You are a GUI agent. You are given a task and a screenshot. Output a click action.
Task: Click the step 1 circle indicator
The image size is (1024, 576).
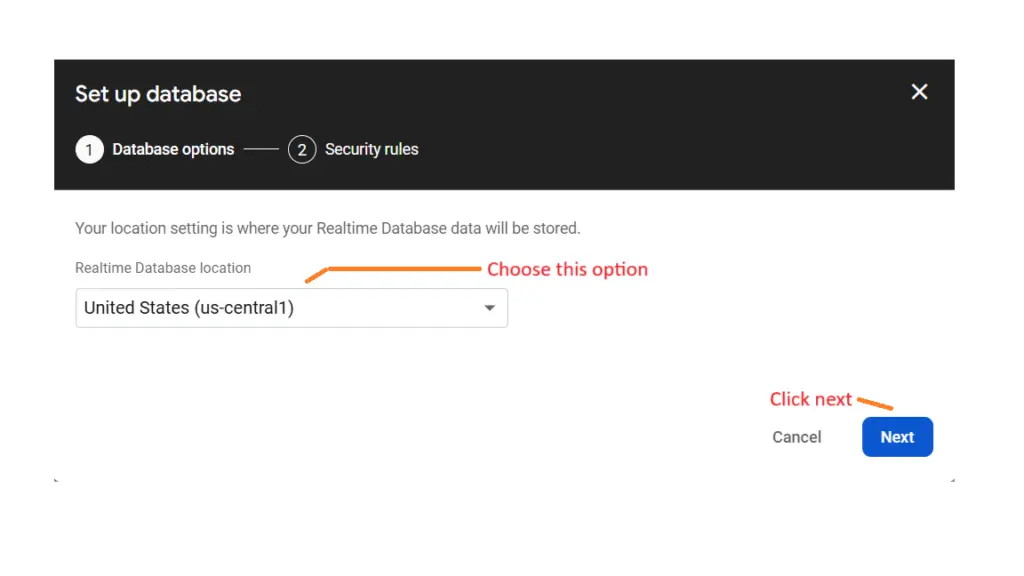(89, 150)
